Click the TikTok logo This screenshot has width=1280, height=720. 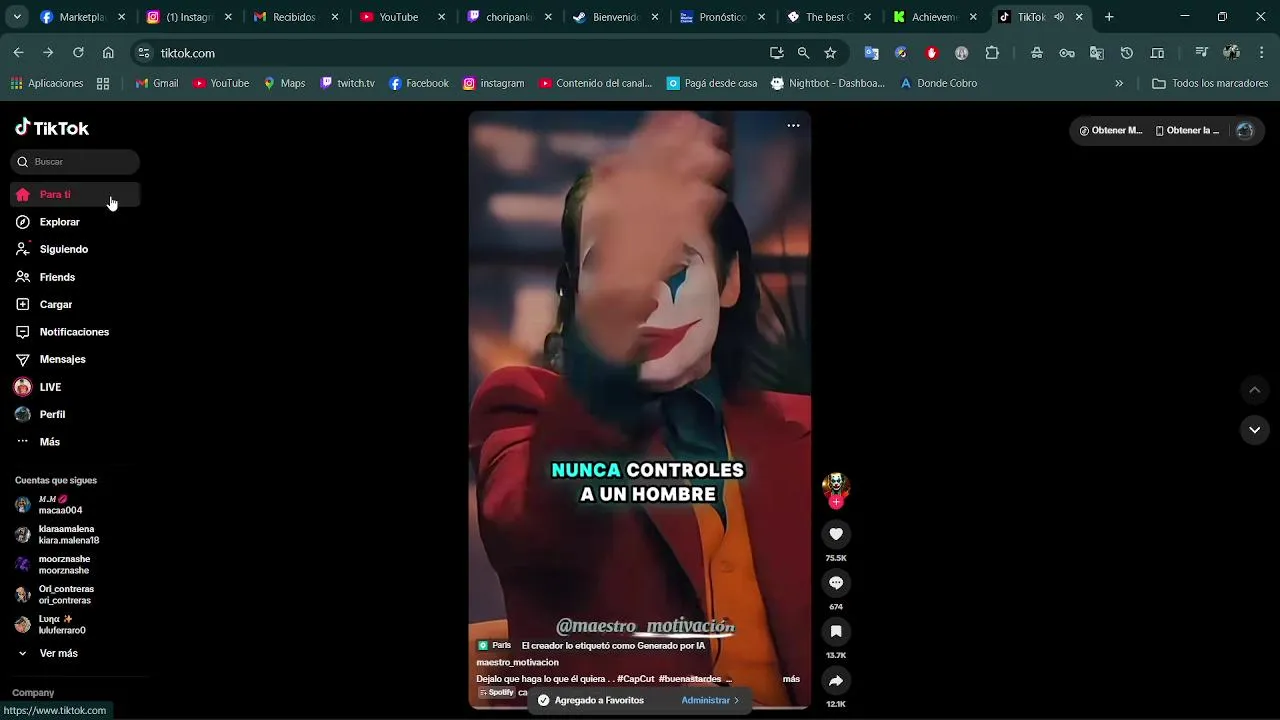coord(52,127)
